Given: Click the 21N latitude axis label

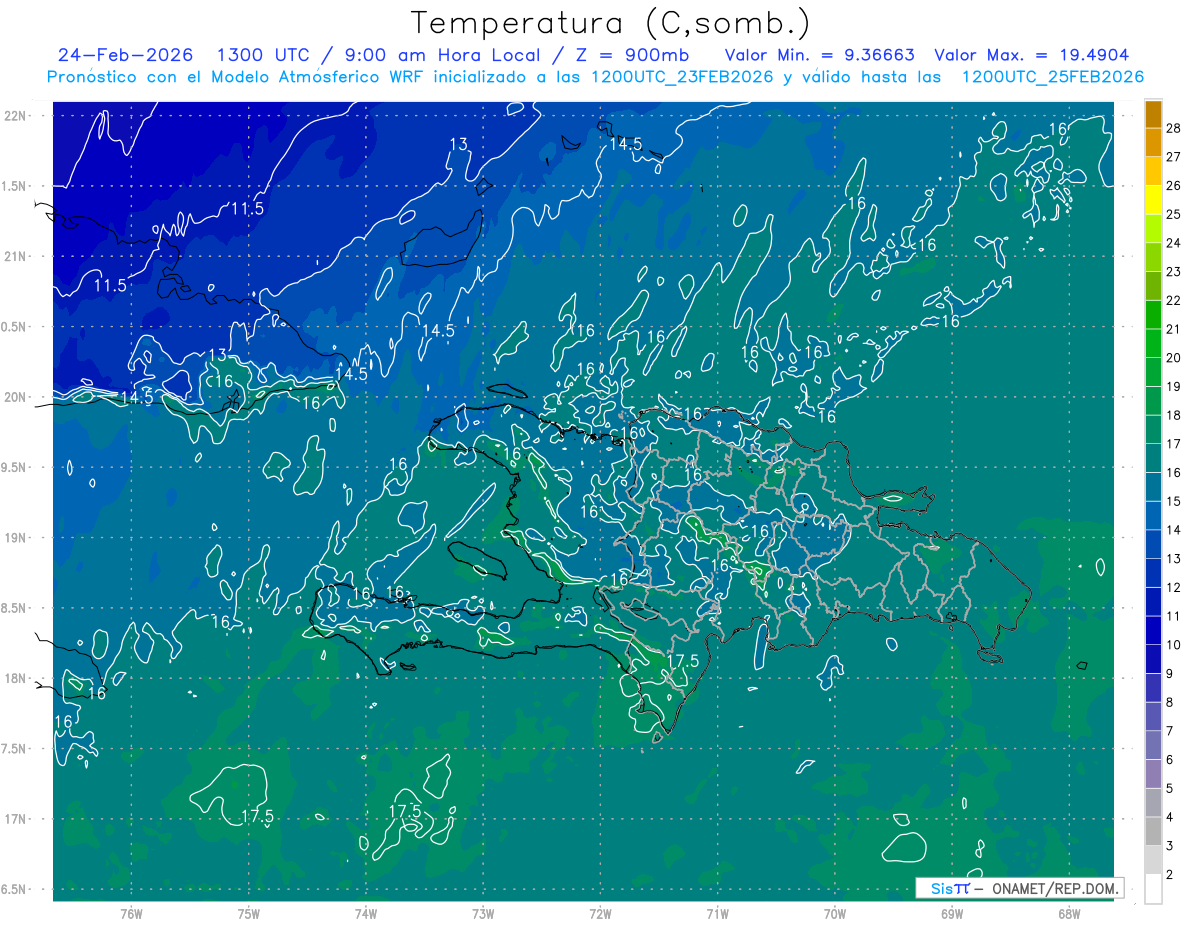Looking at the screenshot, I should point(17,256).
